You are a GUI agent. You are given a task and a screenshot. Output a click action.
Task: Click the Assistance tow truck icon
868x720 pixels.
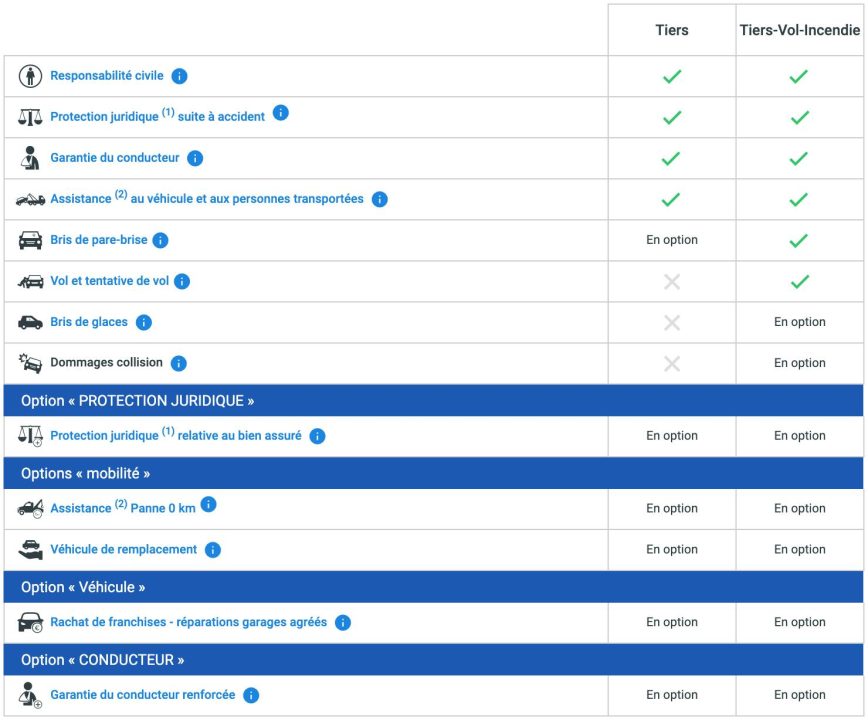[31, 198]
